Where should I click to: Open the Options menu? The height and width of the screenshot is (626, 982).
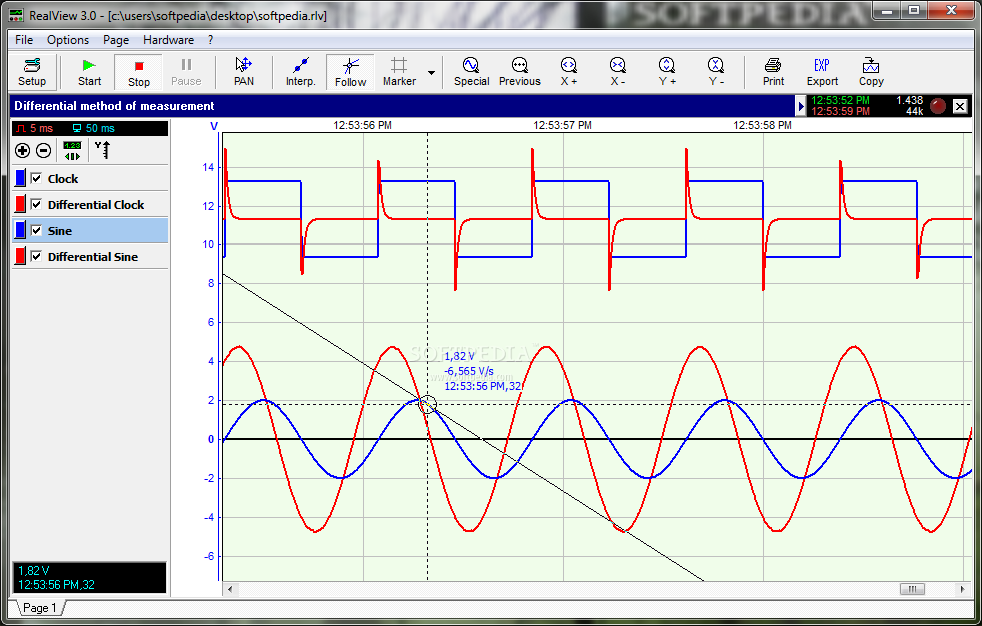pyautogui.click(x=68, y=40)
